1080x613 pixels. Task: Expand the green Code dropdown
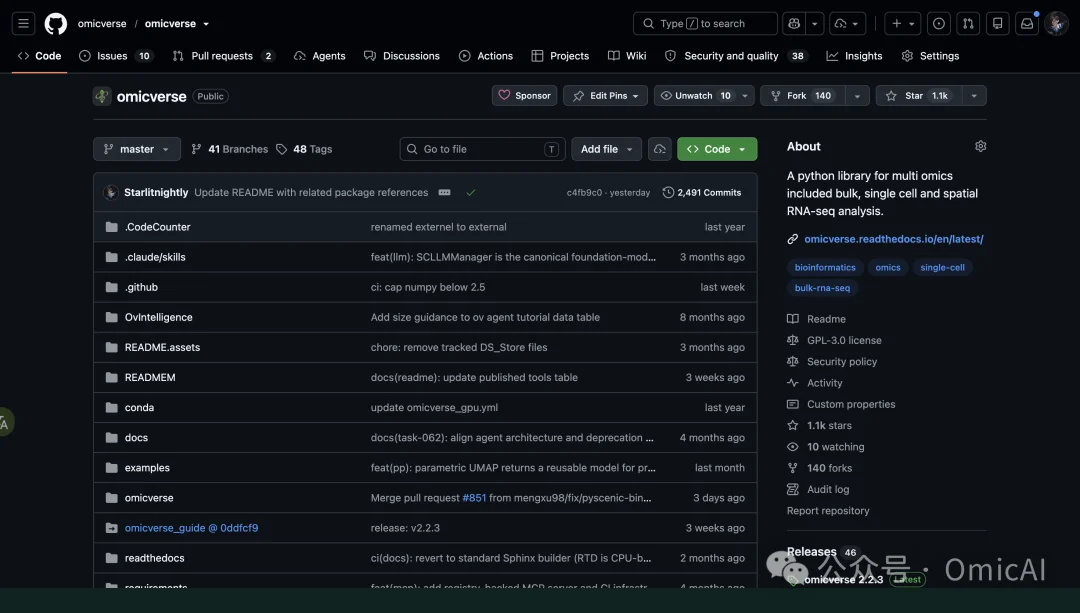point(717,149)
